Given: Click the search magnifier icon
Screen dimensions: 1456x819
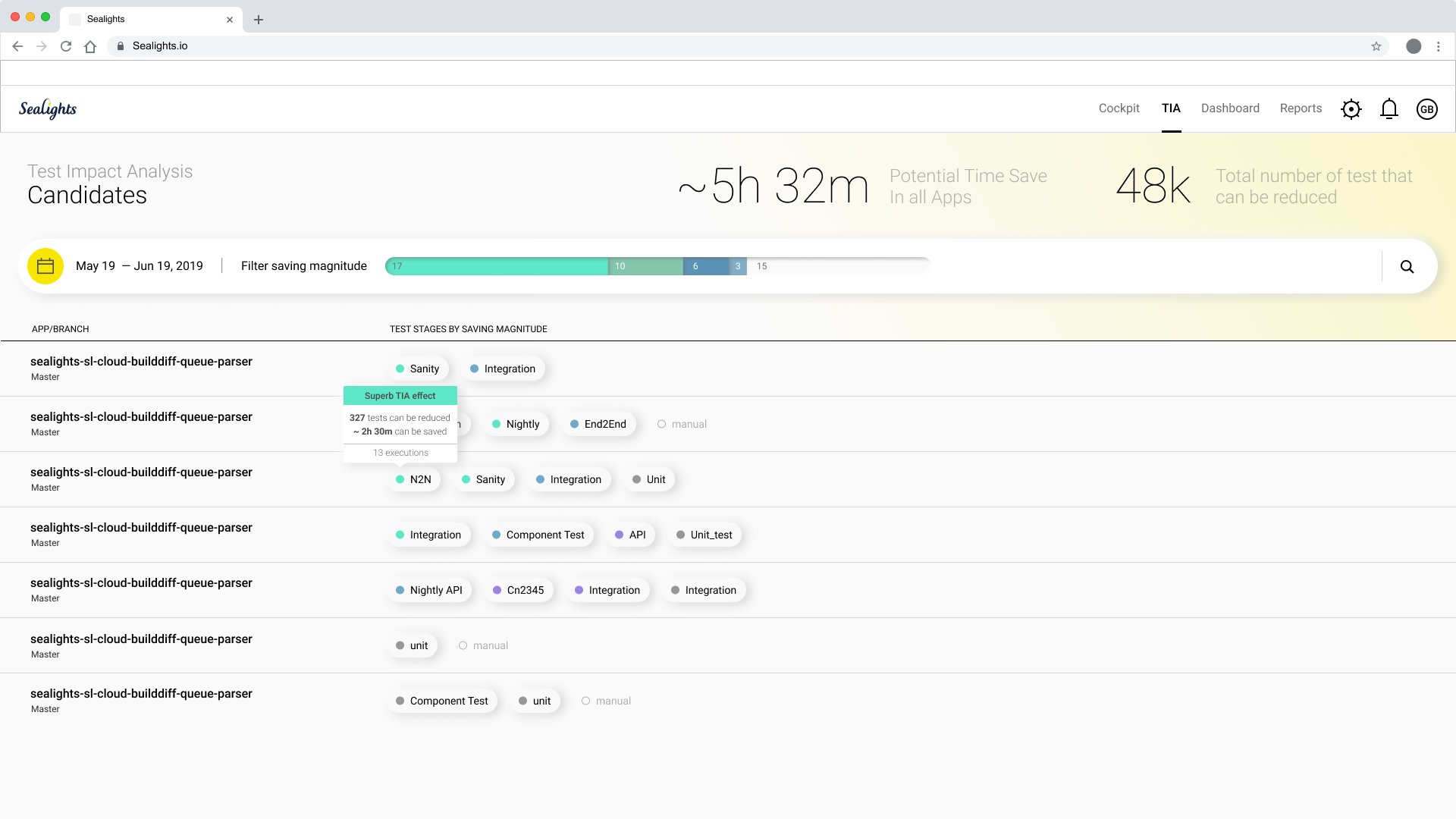Looking at the screenshot, I should point(1407,266).
